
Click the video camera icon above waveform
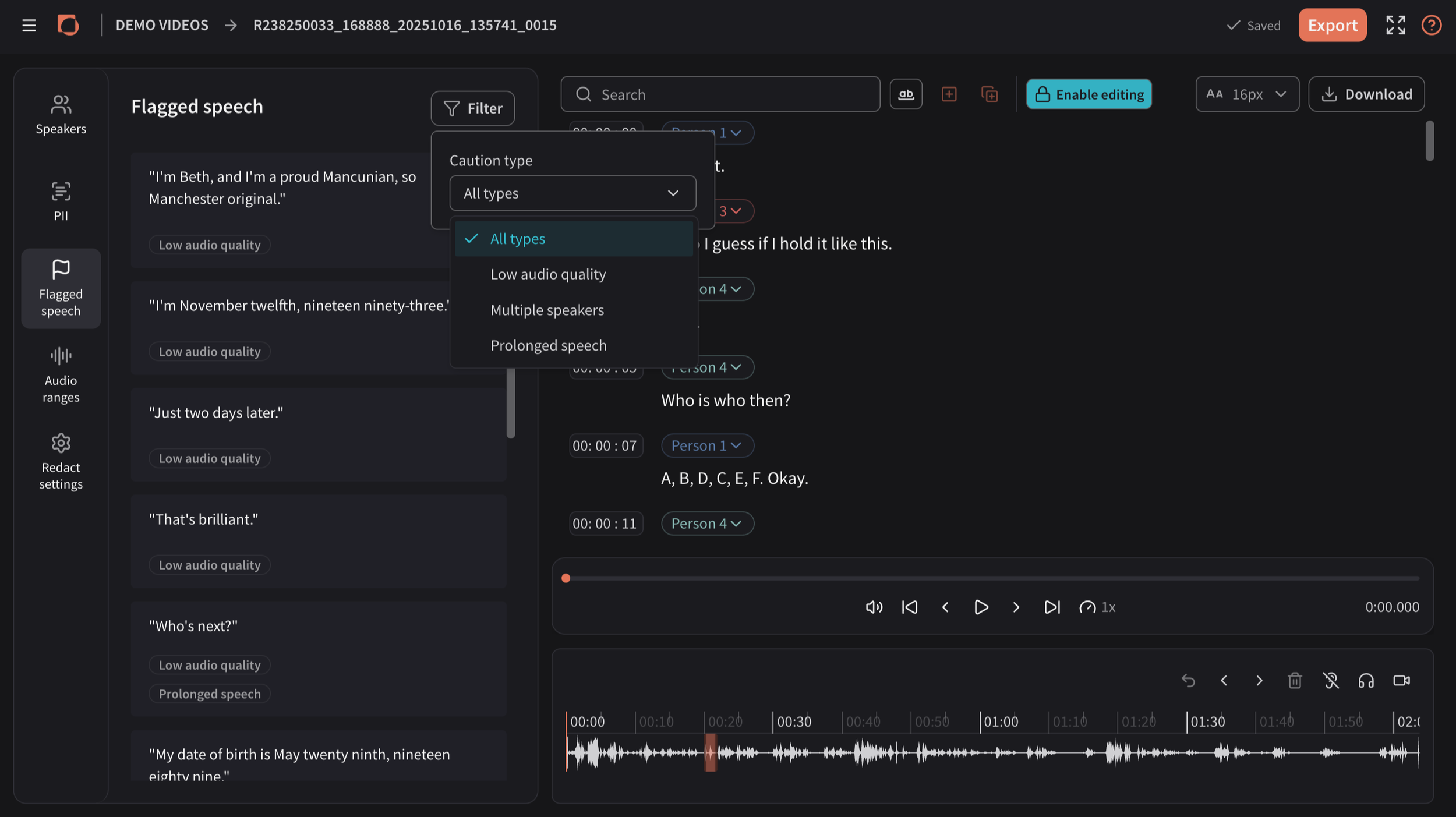click(x=1401, y=680)
